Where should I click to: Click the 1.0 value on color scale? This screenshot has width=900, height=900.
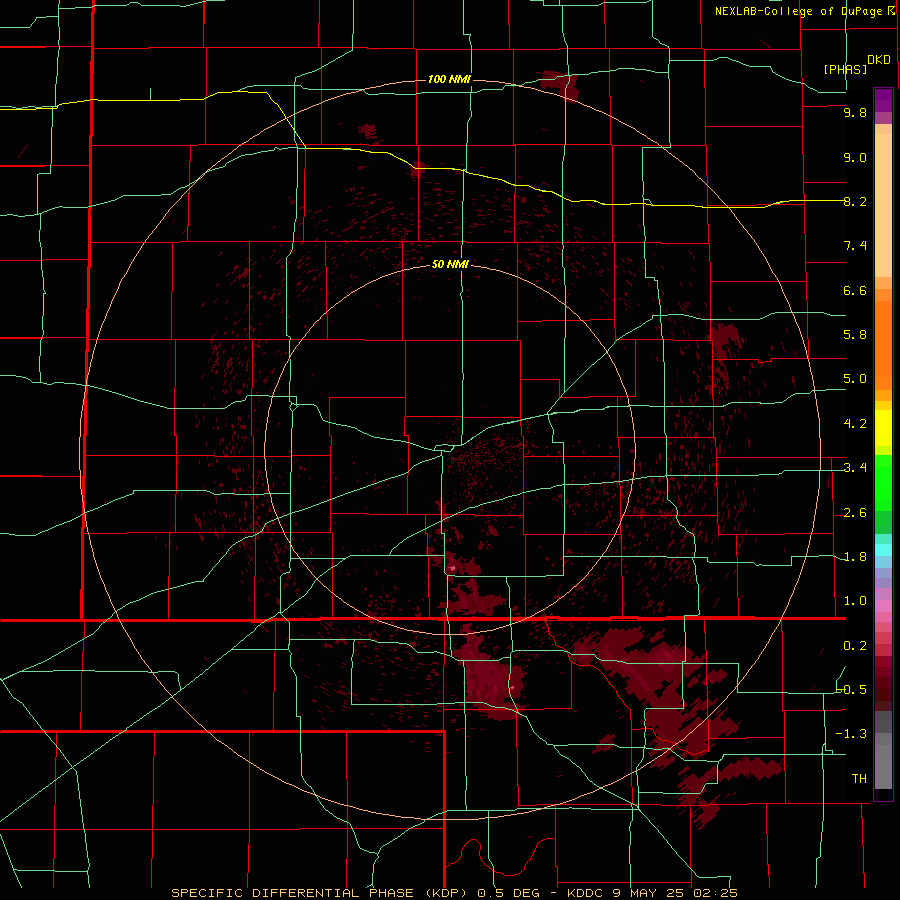pyautogui.click(x=855, y=601)
